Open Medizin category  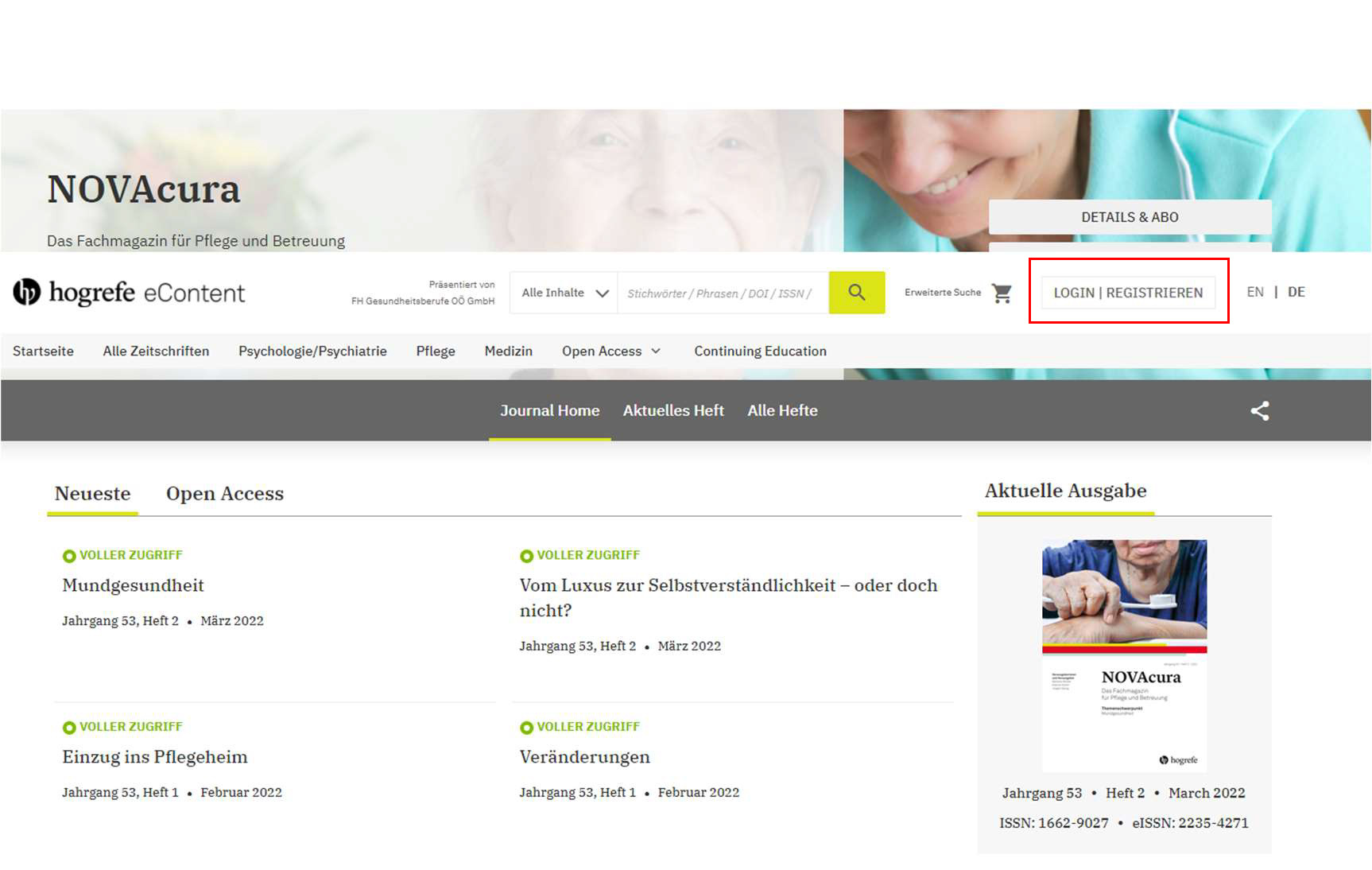(x=509, y=351)
